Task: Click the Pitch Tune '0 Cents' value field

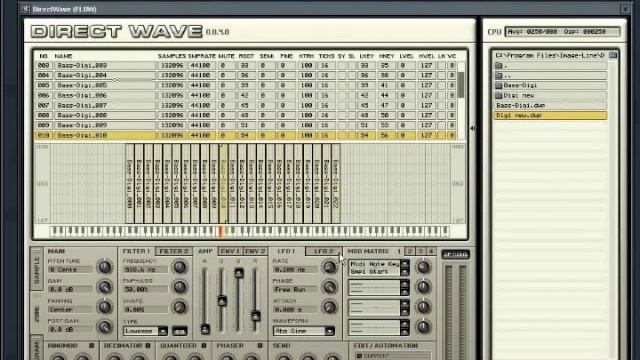Action: point(71,269)
